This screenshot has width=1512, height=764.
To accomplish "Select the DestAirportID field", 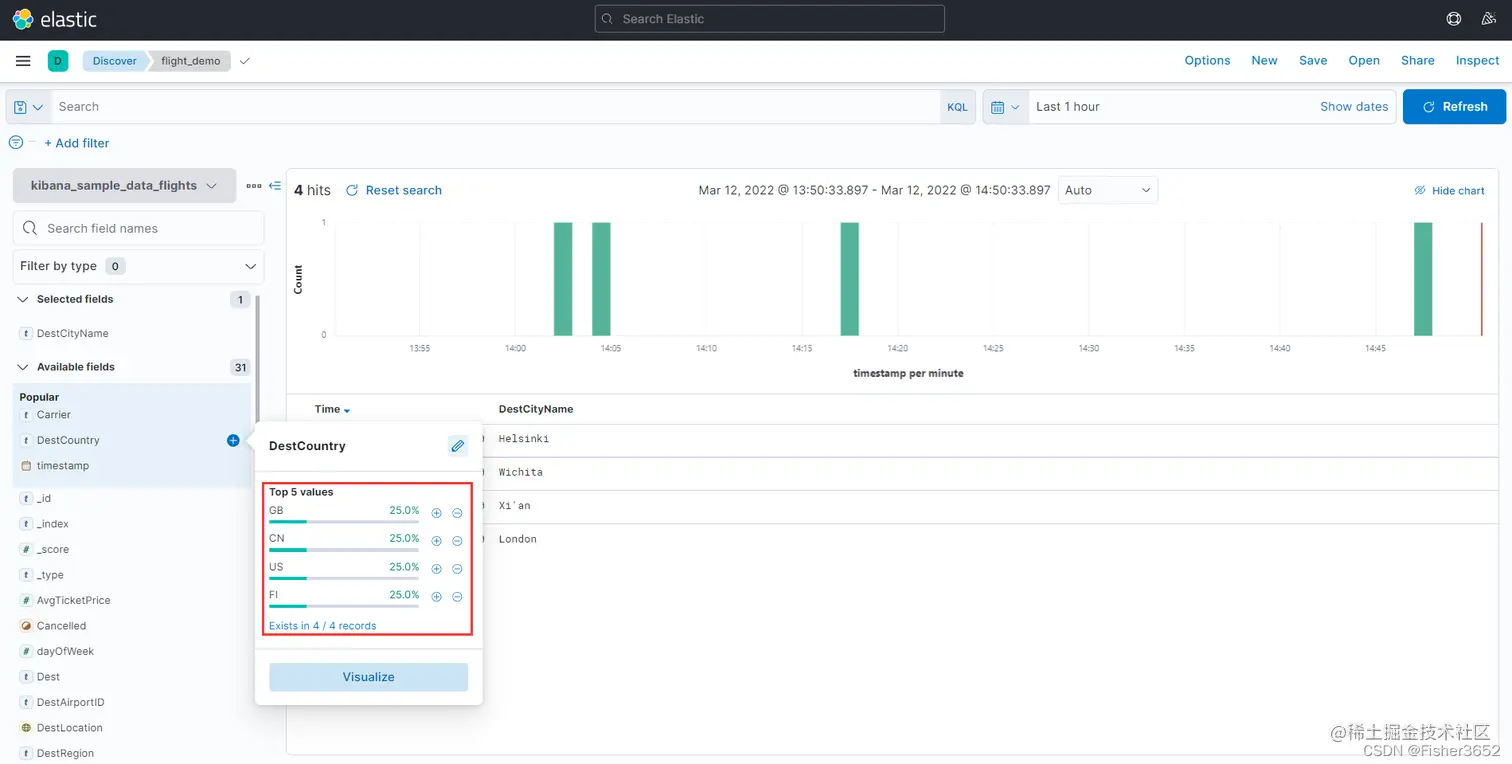I will tap(70, 702).
